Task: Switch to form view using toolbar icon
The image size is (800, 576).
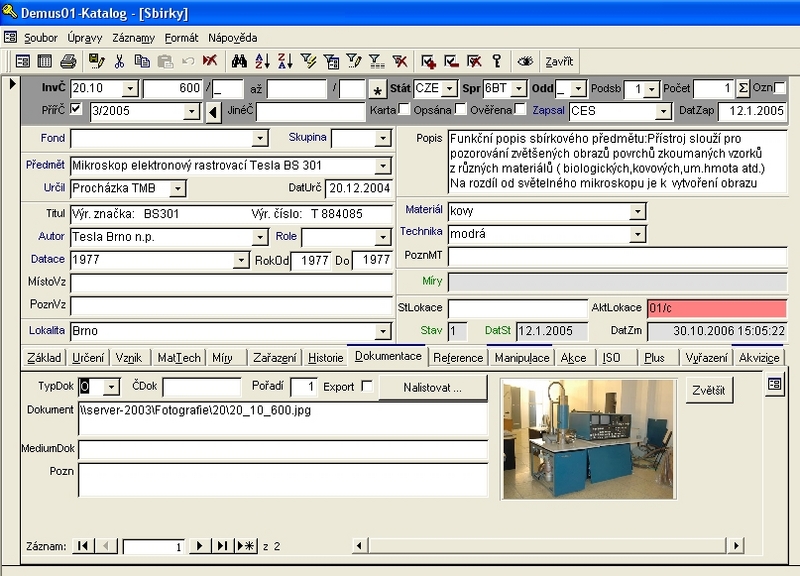Action: (x=22, y=62)
